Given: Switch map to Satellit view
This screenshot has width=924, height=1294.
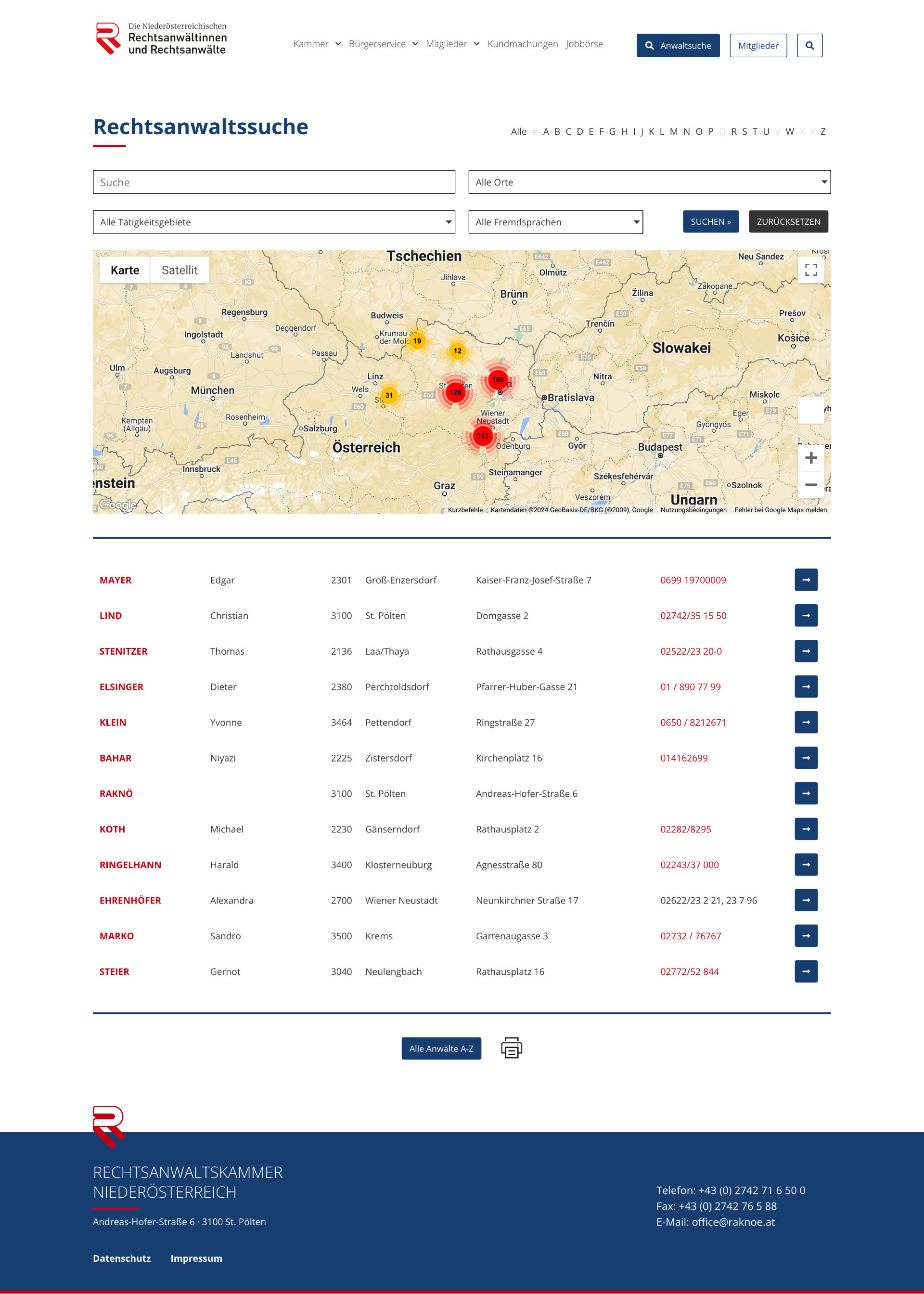Looking at the screenshot, I should [179, 270].
